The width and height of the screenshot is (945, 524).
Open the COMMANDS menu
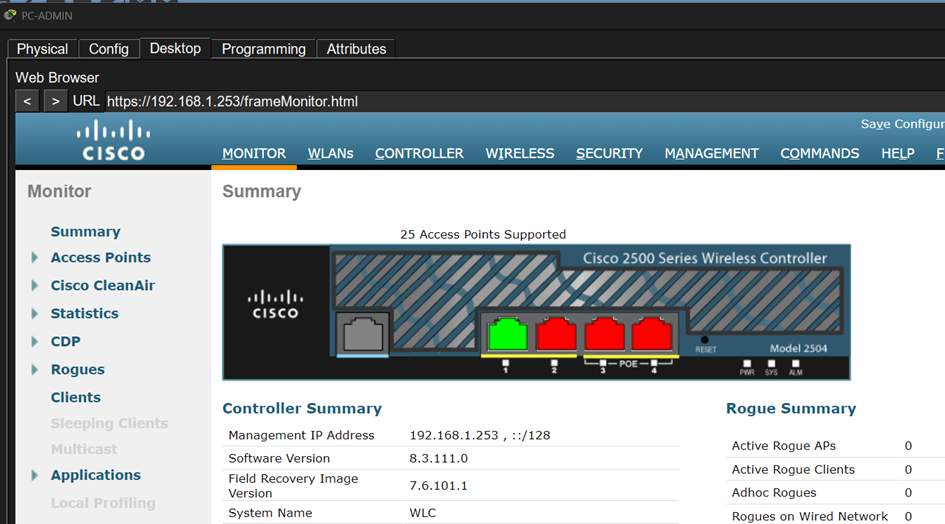[x=820, y=154]
